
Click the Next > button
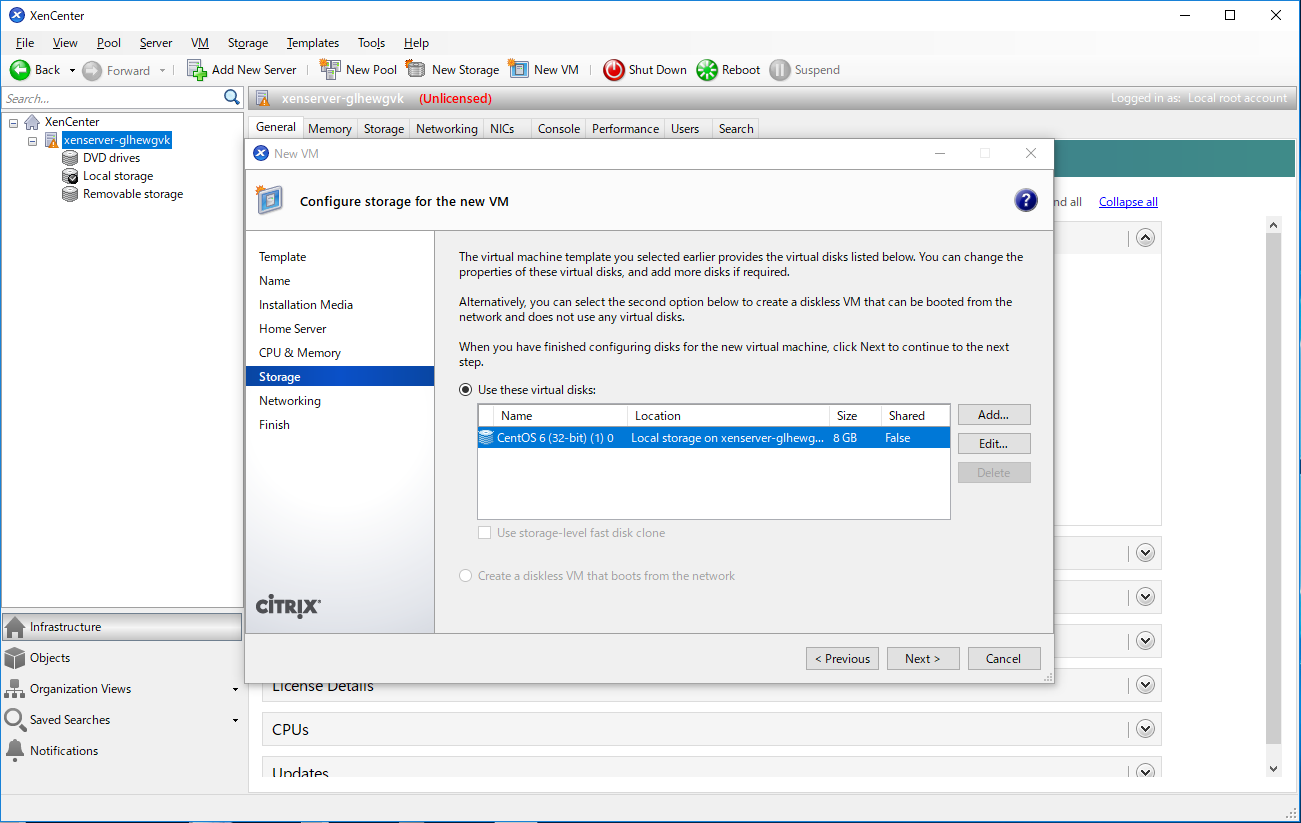point(923,658)
